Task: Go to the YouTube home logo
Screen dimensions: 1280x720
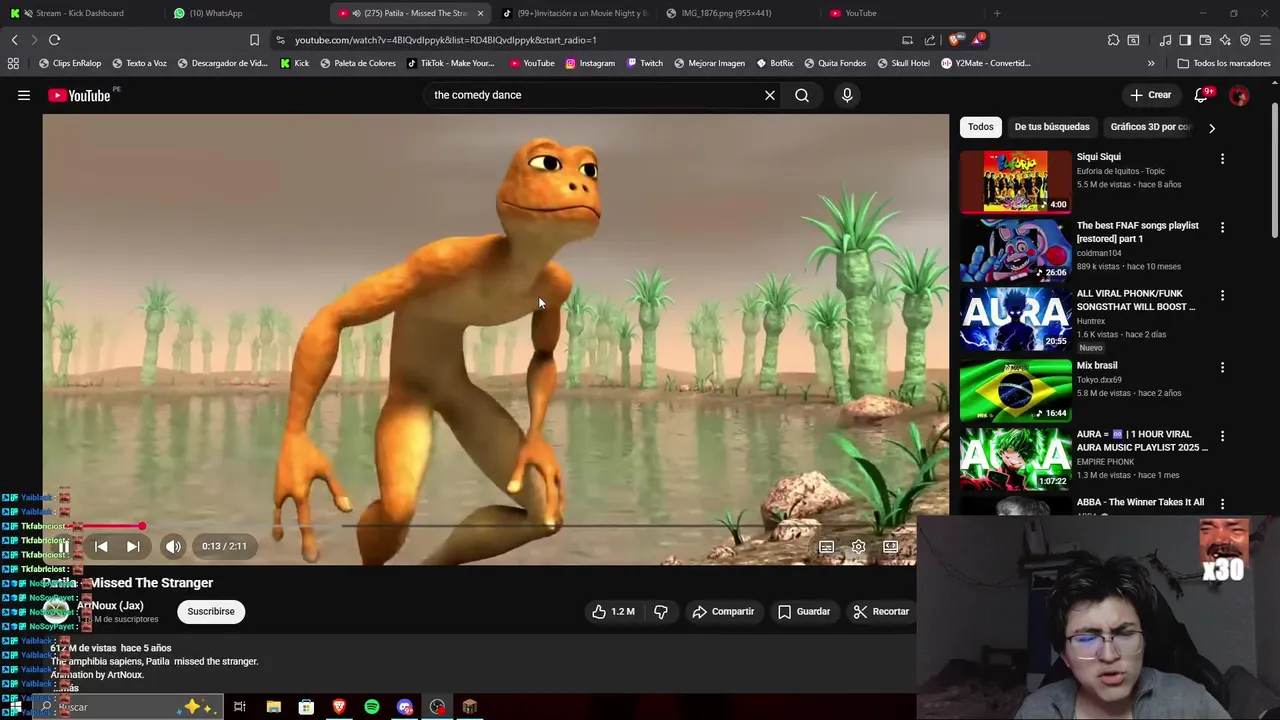Action: [79, 95]
